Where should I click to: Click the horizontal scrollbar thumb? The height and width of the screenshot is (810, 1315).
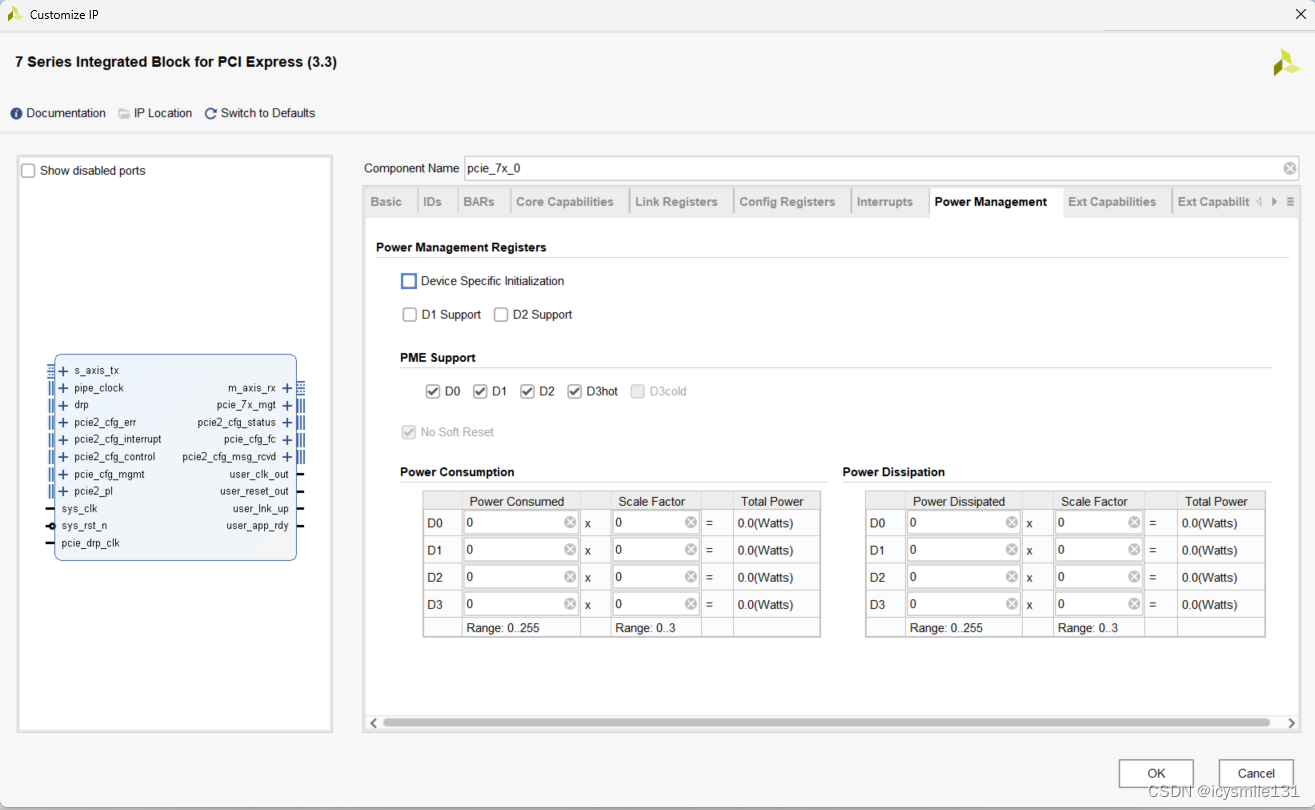826,722
